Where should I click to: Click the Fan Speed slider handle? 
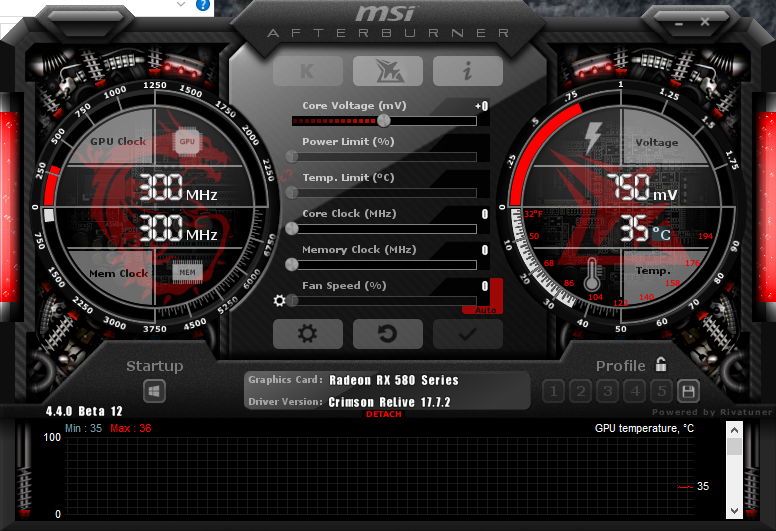point(292,300)
